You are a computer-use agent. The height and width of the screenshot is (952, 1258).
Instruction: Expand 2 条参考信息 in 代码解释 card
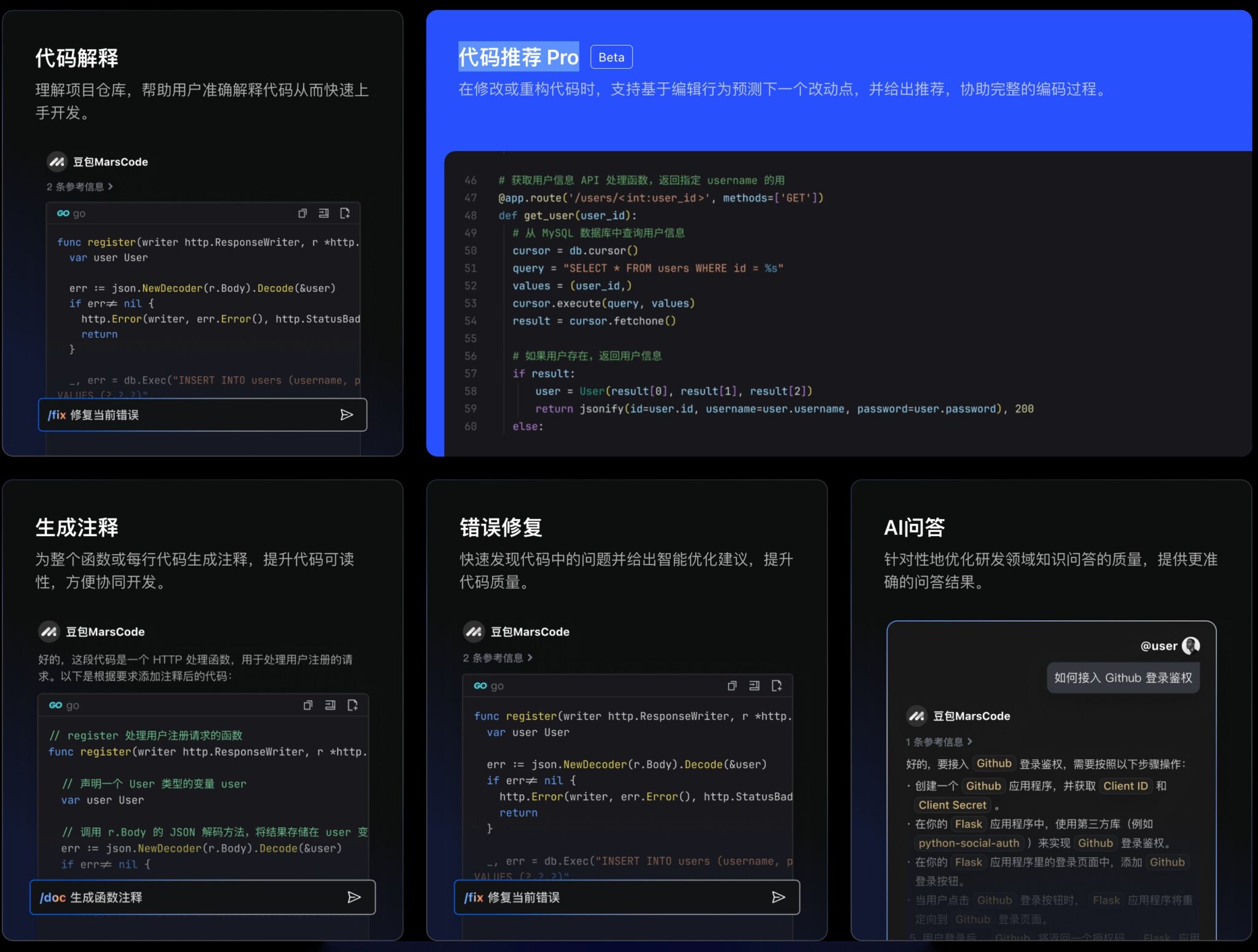point(80,187)
